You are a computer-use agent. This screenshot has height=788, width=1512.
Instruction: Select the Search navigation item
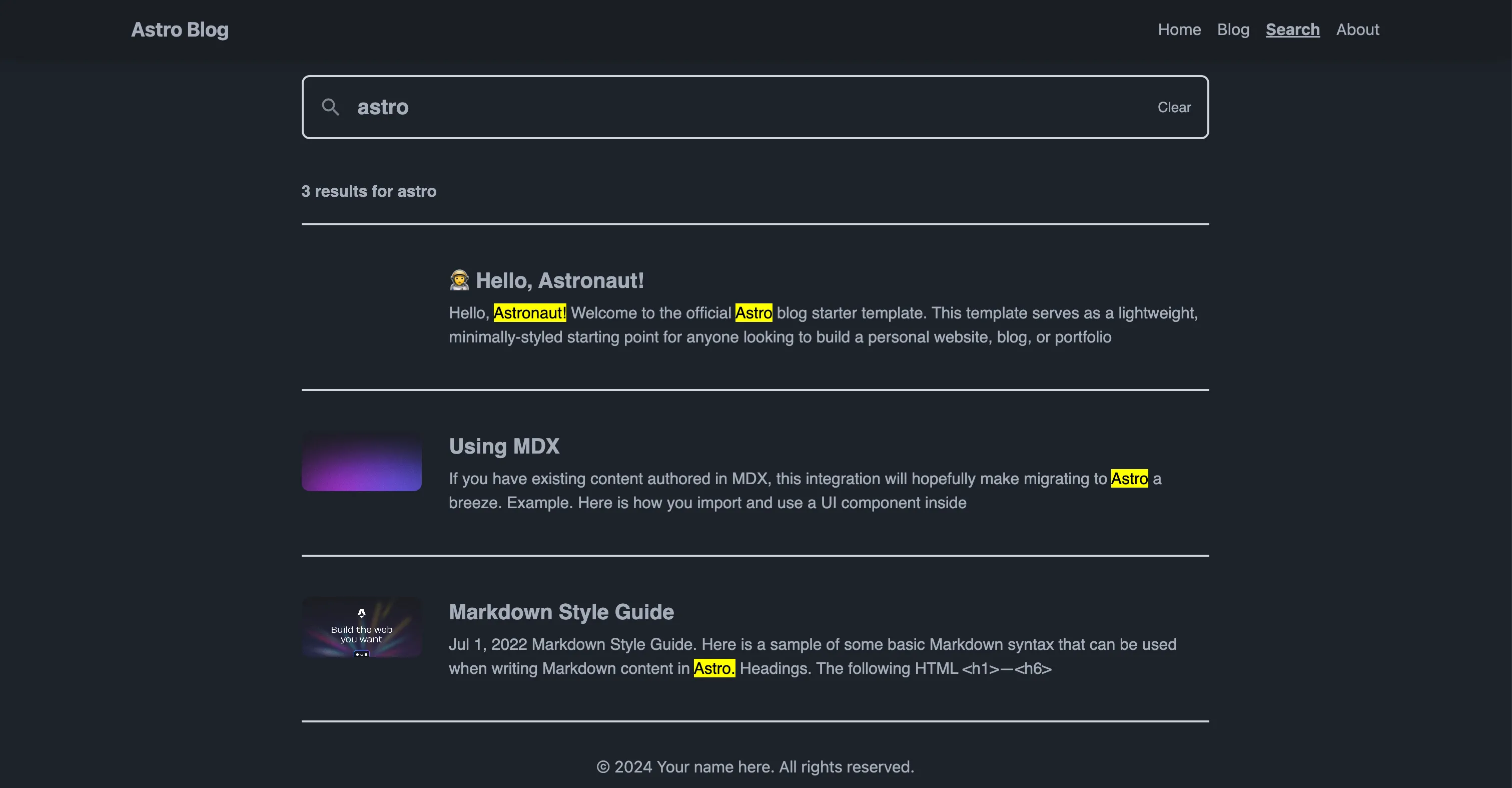pyautogui.click(x=1293, y=30)
